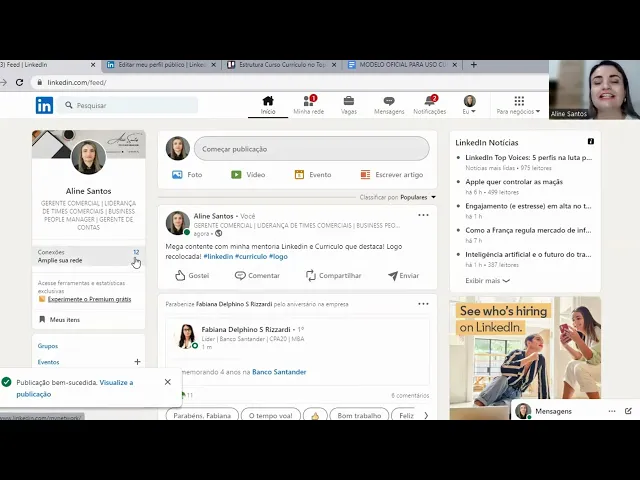Add a Vídeo to the post
Viewport: 640px width, 480px height.
point(248,175)
